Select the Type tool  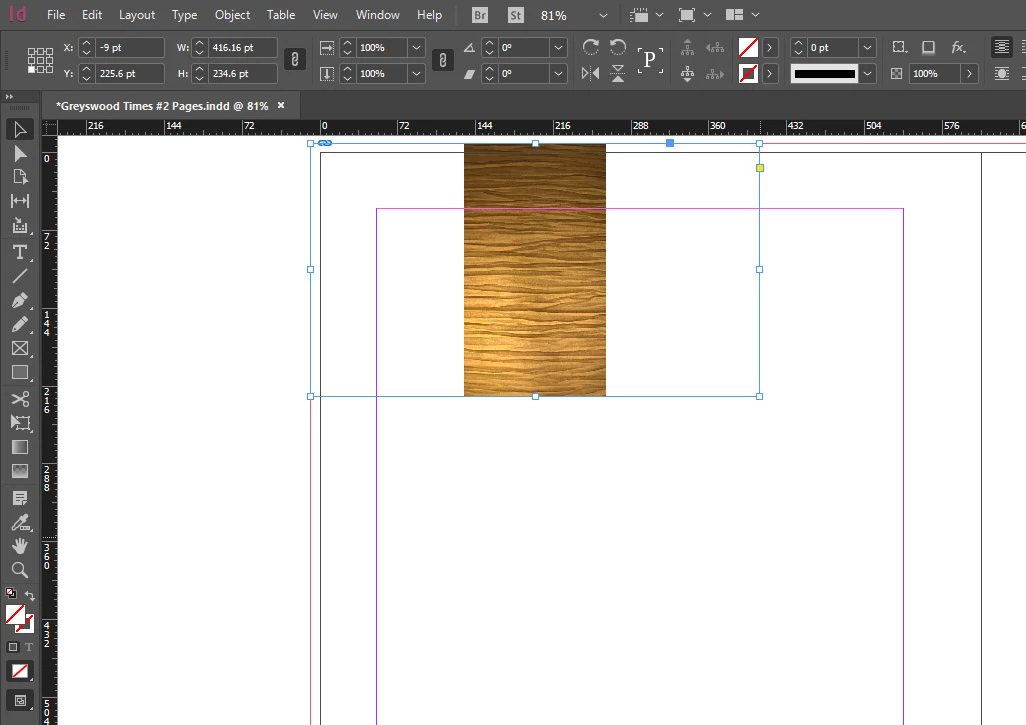[x=20, y=252]
